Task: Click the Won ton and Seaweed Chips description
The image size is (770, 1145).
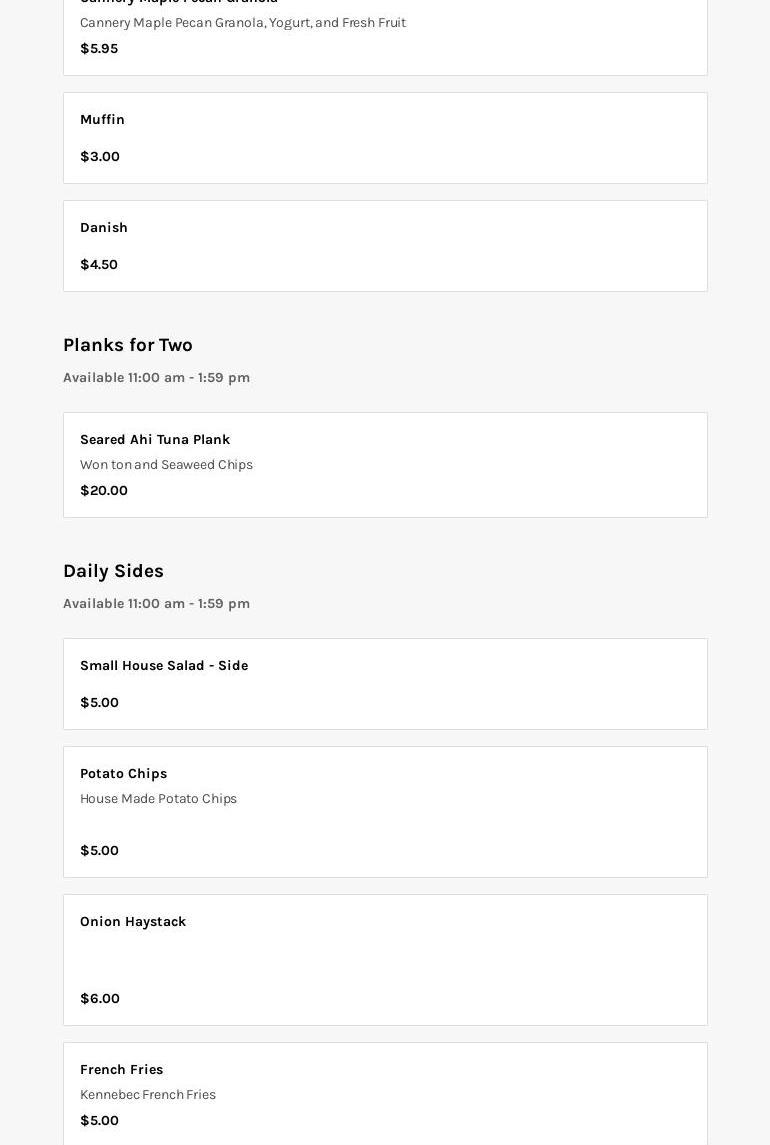Action: 166,465
